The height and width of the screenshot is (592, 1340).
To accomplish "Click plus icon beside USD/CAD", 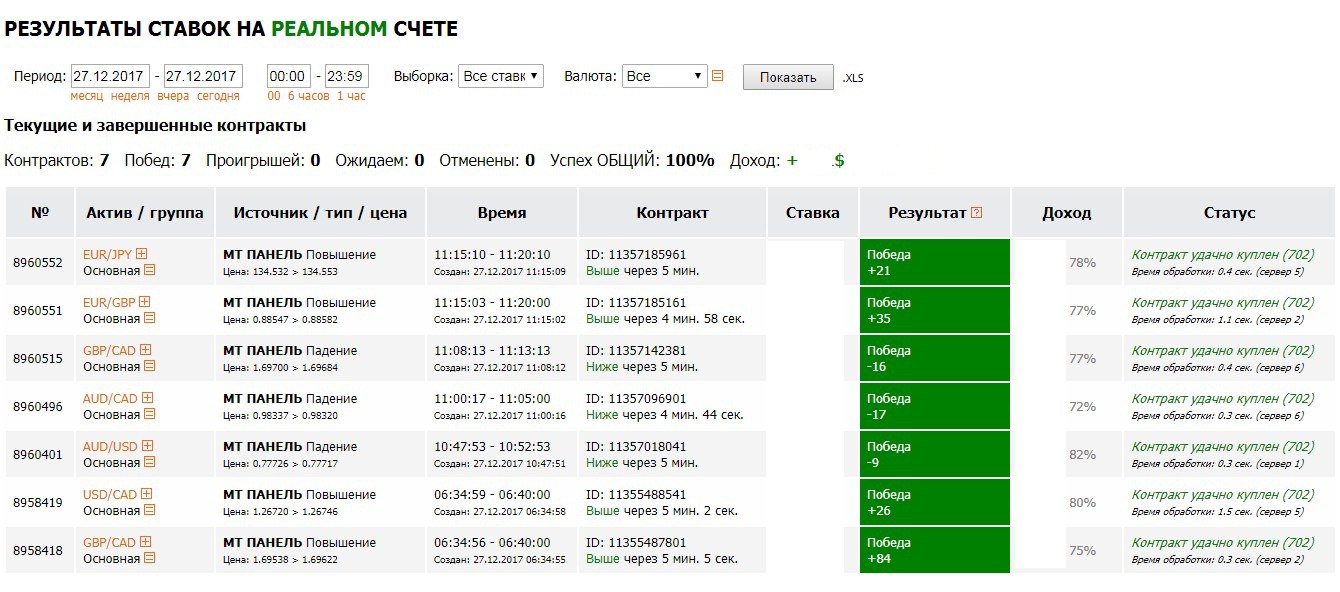I will tap(146, 494).
